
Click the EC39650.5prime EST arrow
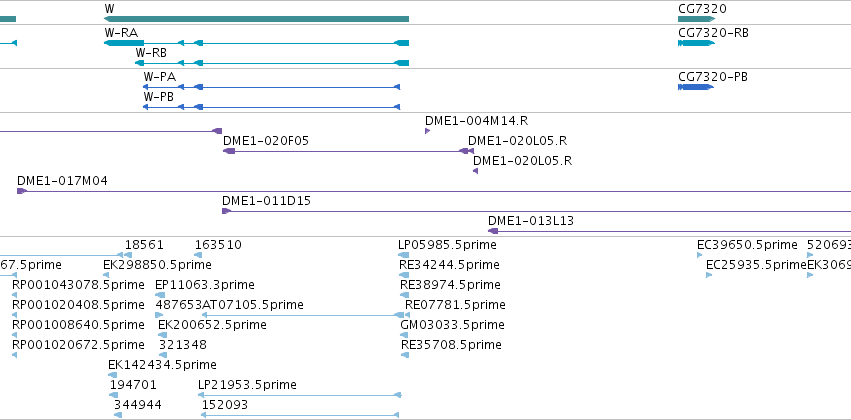click(700, 255)
